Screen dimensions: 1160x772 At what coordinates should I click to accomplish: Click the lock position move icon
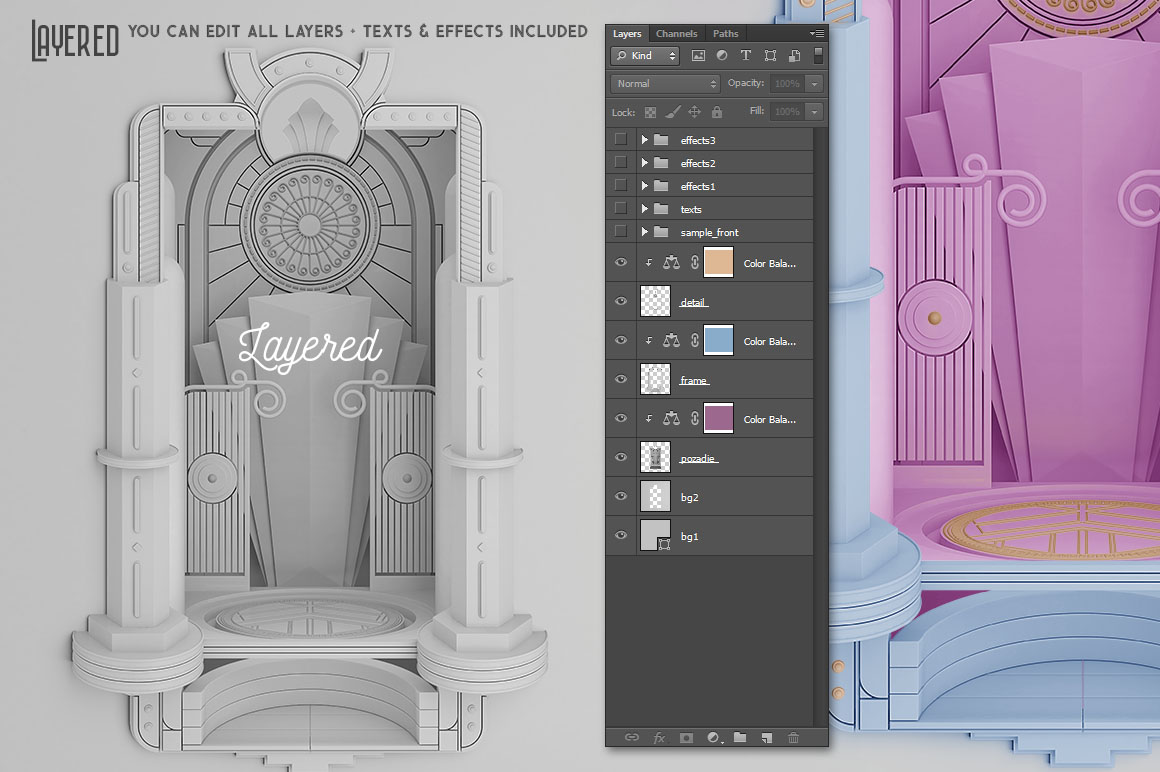pos(694,112)
